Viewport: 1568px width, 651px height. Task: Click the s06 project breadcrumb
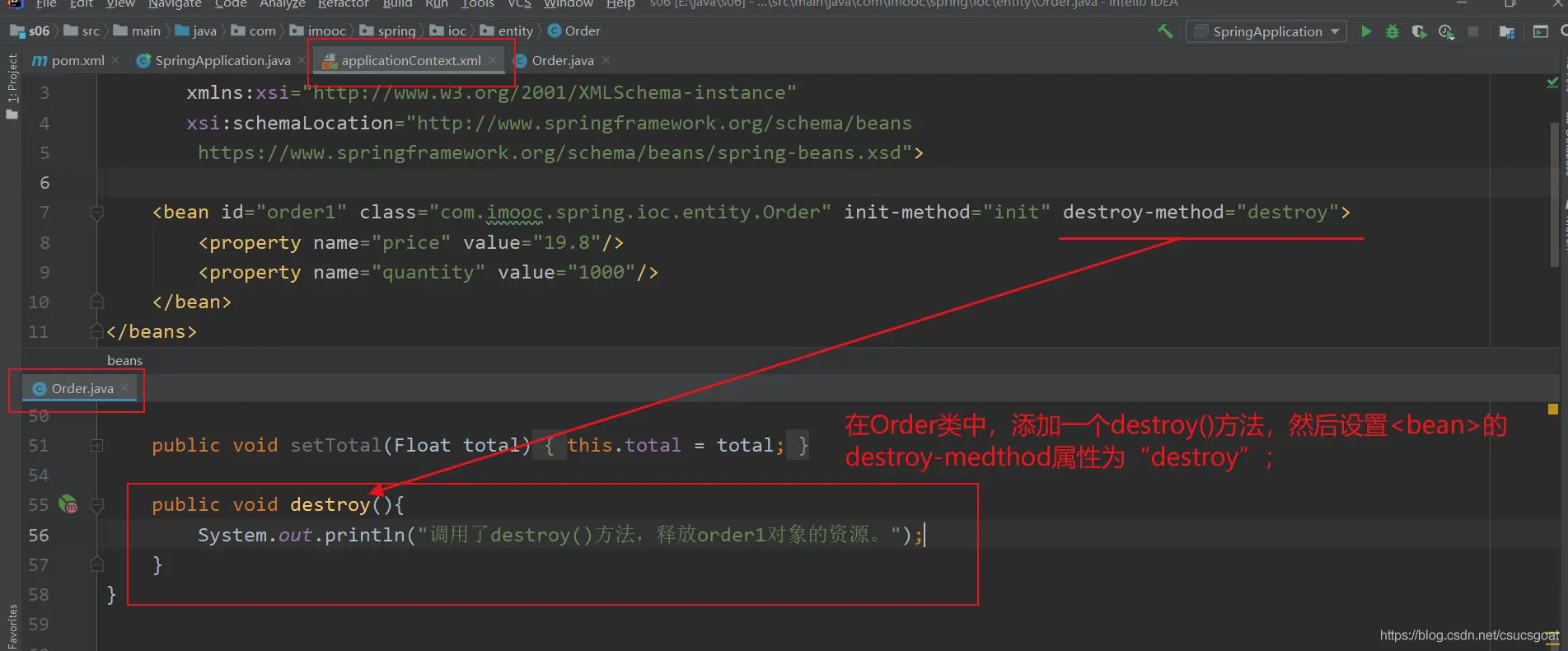pyautogui.click(x=30, y=31)
